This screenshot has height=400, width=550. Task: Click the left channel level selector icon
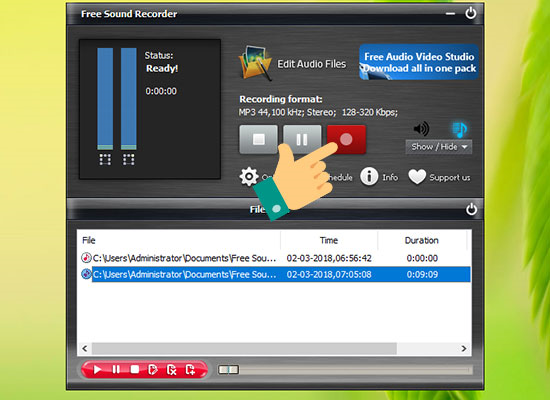(x=105, y=159)
